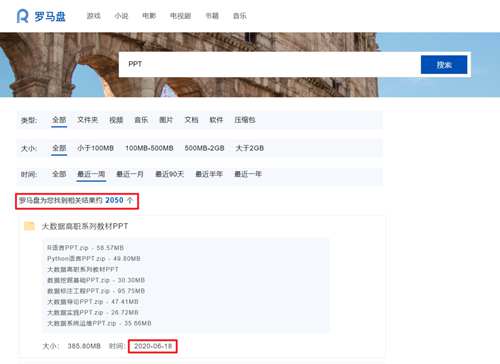
Task: Select 全部 in the 类型 filter row
Action: [x=59, y=120]
